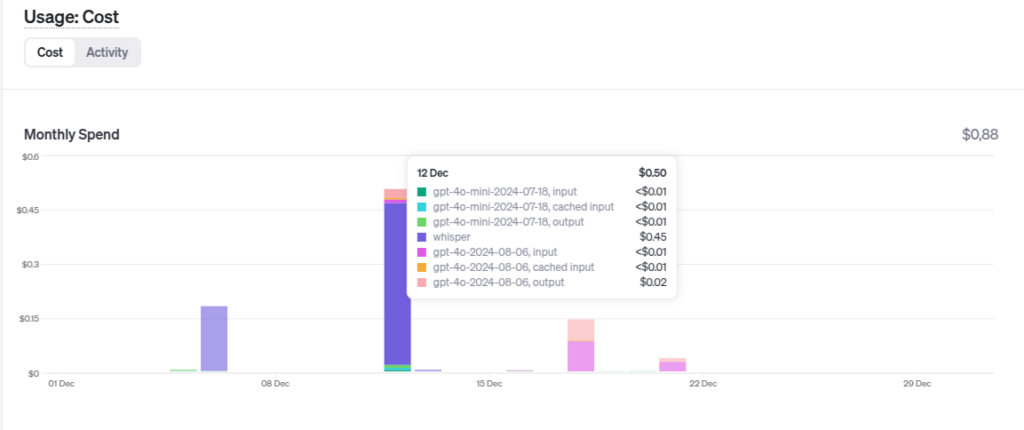Viewport: 1024px width, 430px height.
Task: Click 'gpt-4o-mini-2024-07-18, input' tooltip row
Action: (x=541, y=192)
